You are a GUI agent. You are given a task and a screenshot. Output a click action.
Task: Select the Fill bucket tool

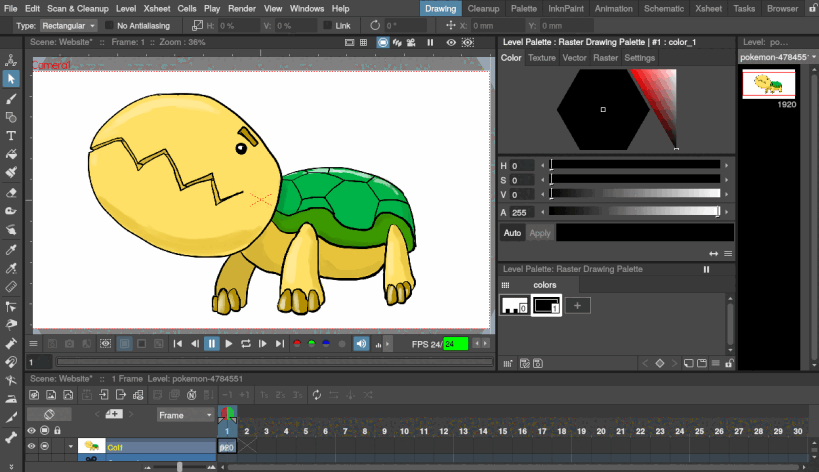pos(10,154)
